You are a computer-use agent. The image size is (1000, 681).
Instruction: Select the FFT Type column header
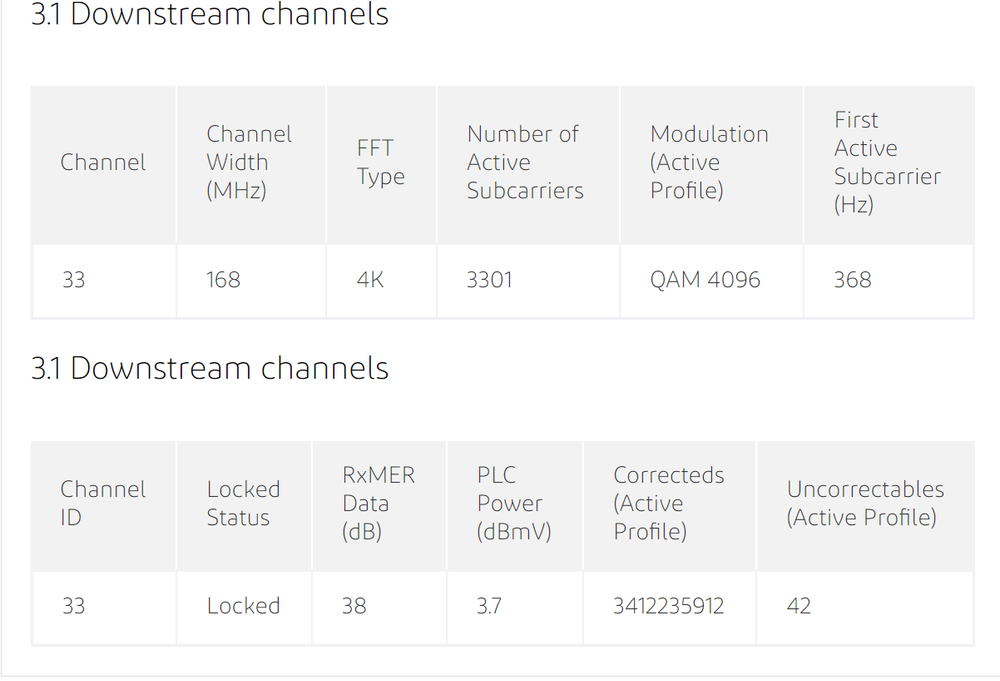click(x=381, y=163)
